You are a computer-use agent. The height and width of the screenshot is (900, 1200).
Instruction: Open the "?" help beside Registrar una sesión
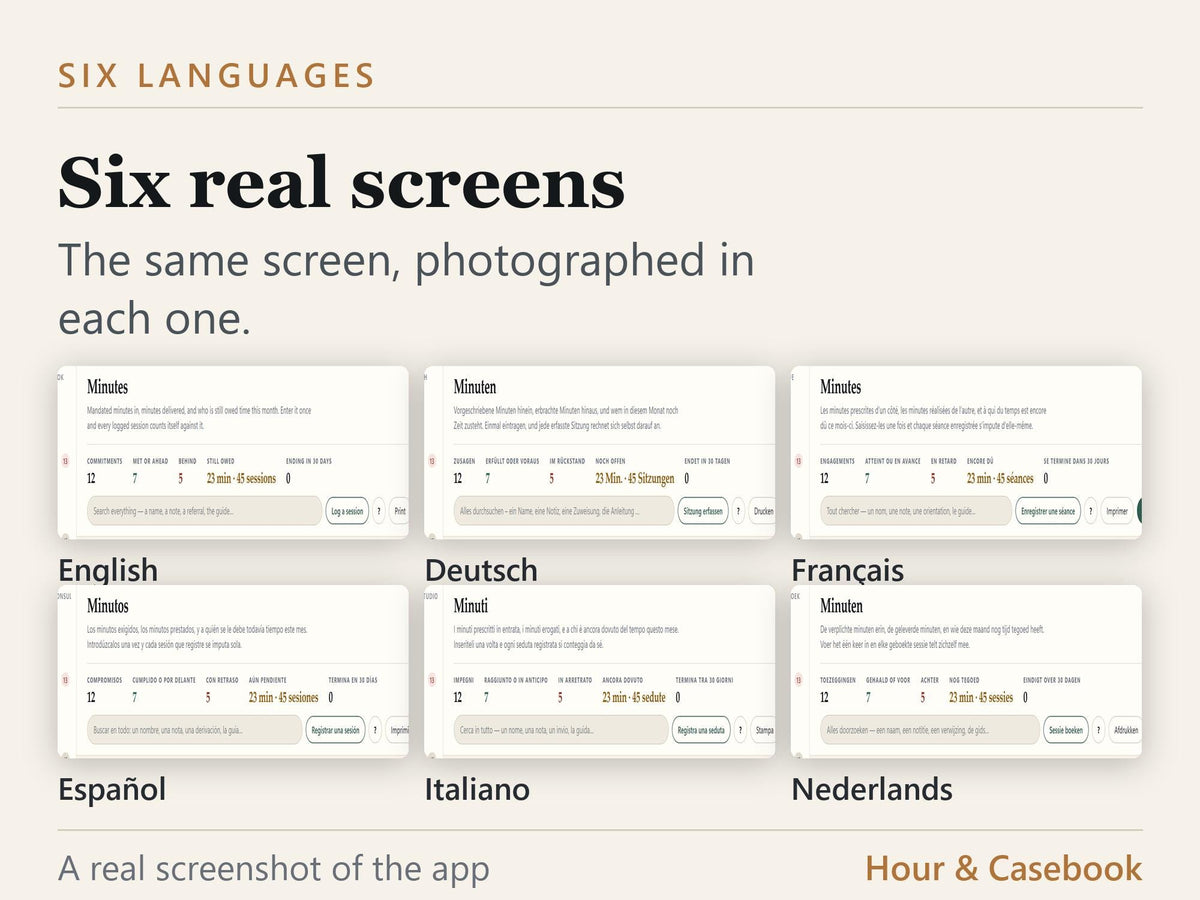[x=375, y=730]
